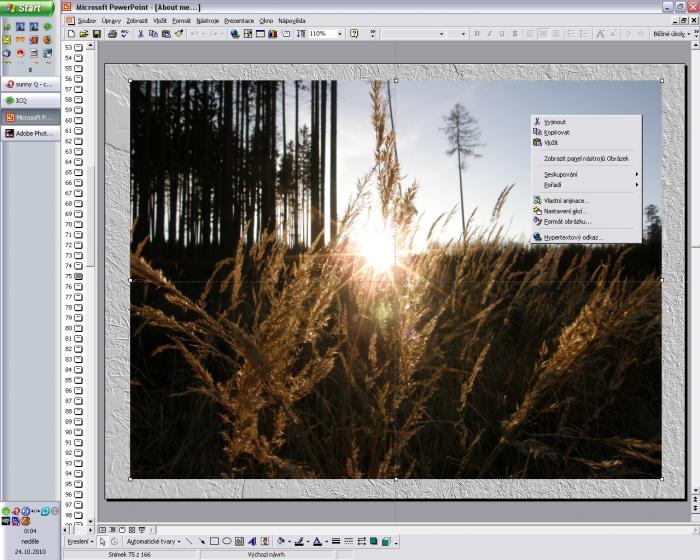Switch to Adobe Photoshop taskbar button
The image size is (700, 560).
click(28, 133)
